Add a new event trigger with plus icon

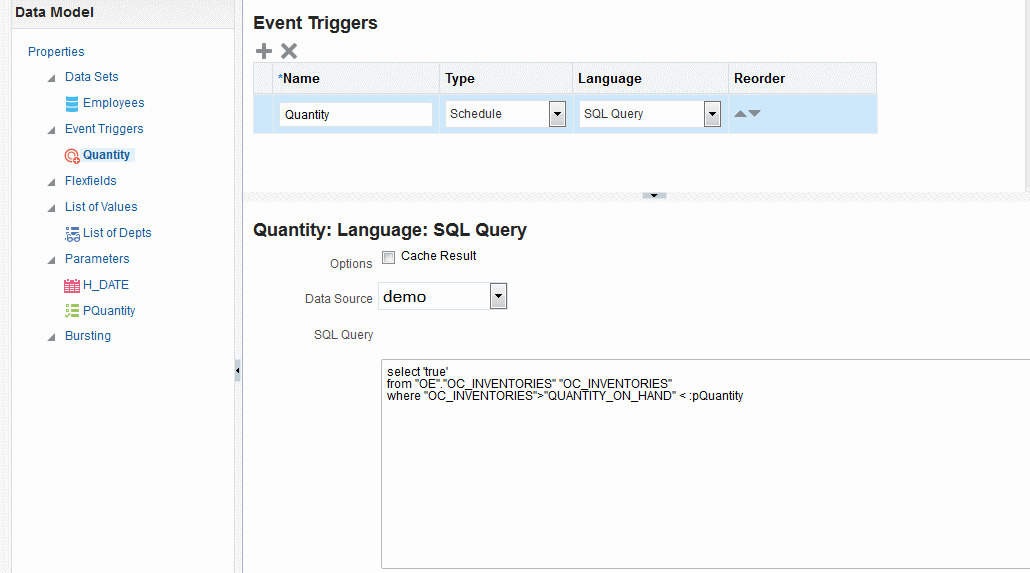[x=263, y=51]
